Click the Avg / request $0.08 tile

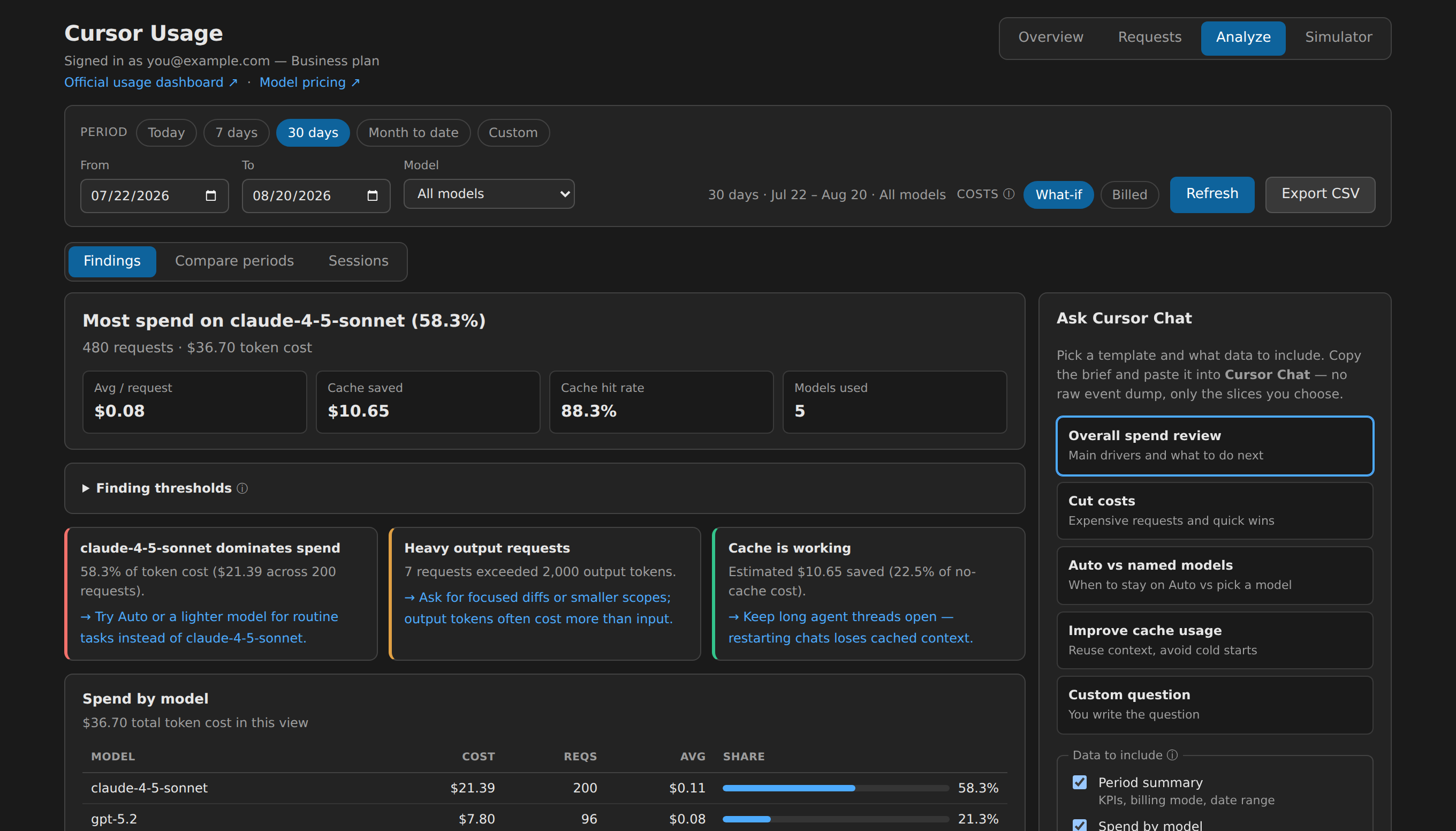[x=194, y=402]
